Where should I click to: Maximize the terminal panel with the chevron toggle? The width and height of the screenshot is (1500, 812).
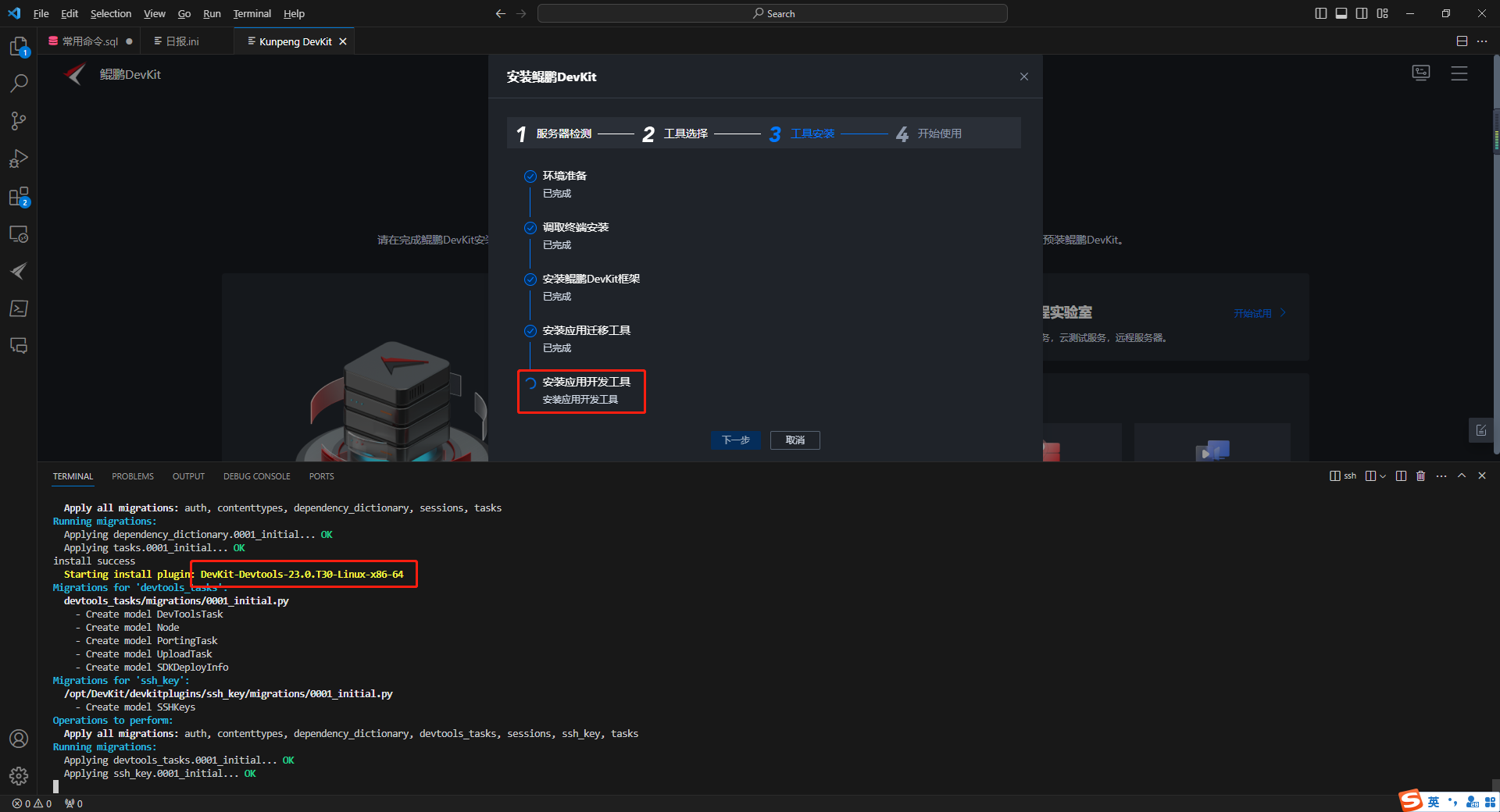point(1461,475)
